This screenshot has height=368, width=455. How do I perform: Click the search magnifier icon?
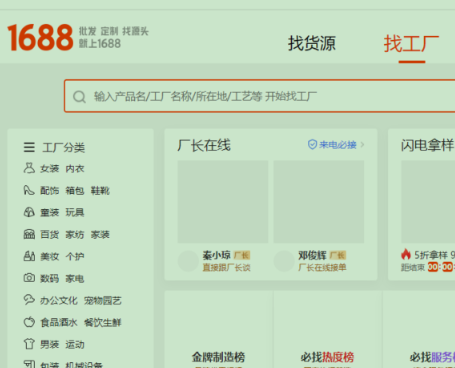click(x=79, y=97)
